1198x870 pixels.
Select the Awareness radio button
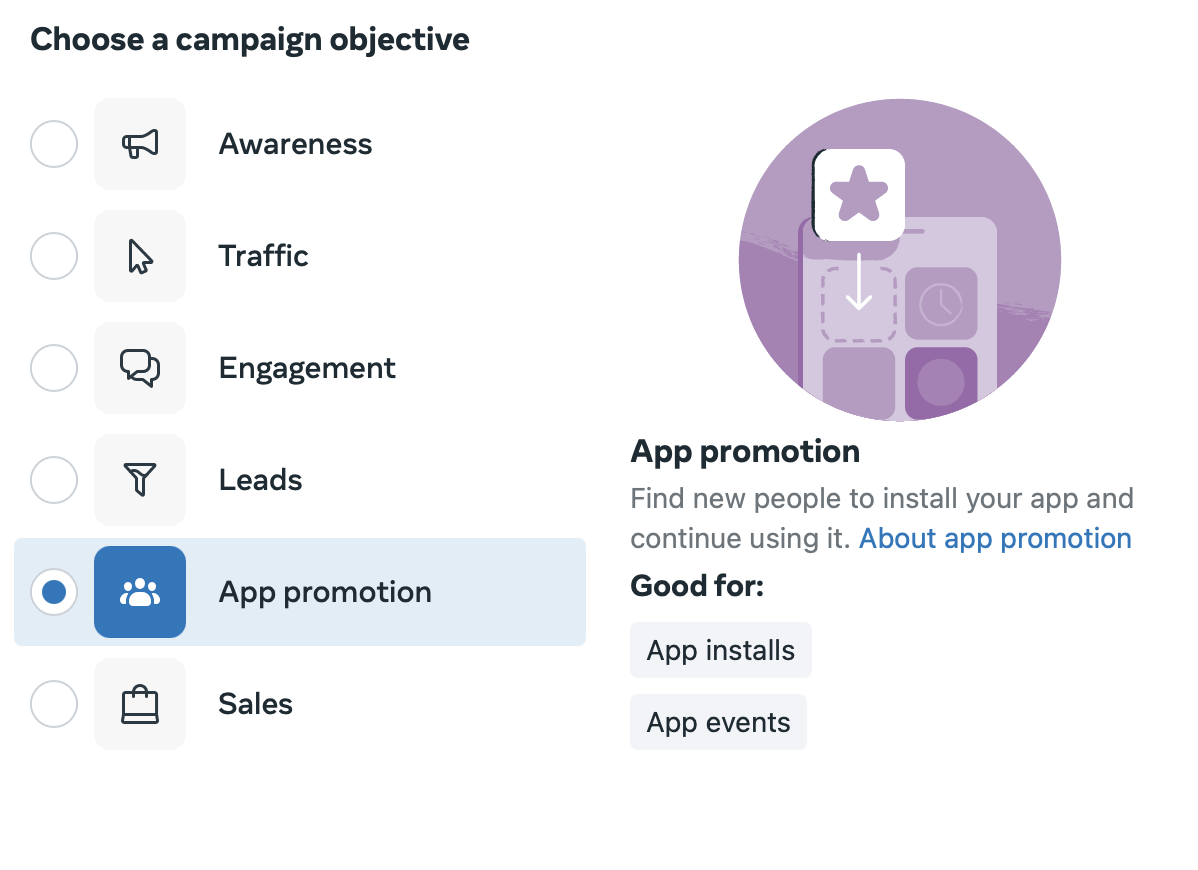click(x=54, y=144)
